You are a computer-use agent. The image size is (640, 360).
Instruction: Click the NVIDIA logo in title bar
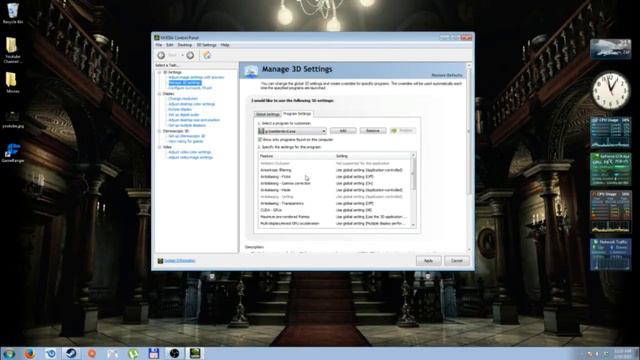[157, 38]
